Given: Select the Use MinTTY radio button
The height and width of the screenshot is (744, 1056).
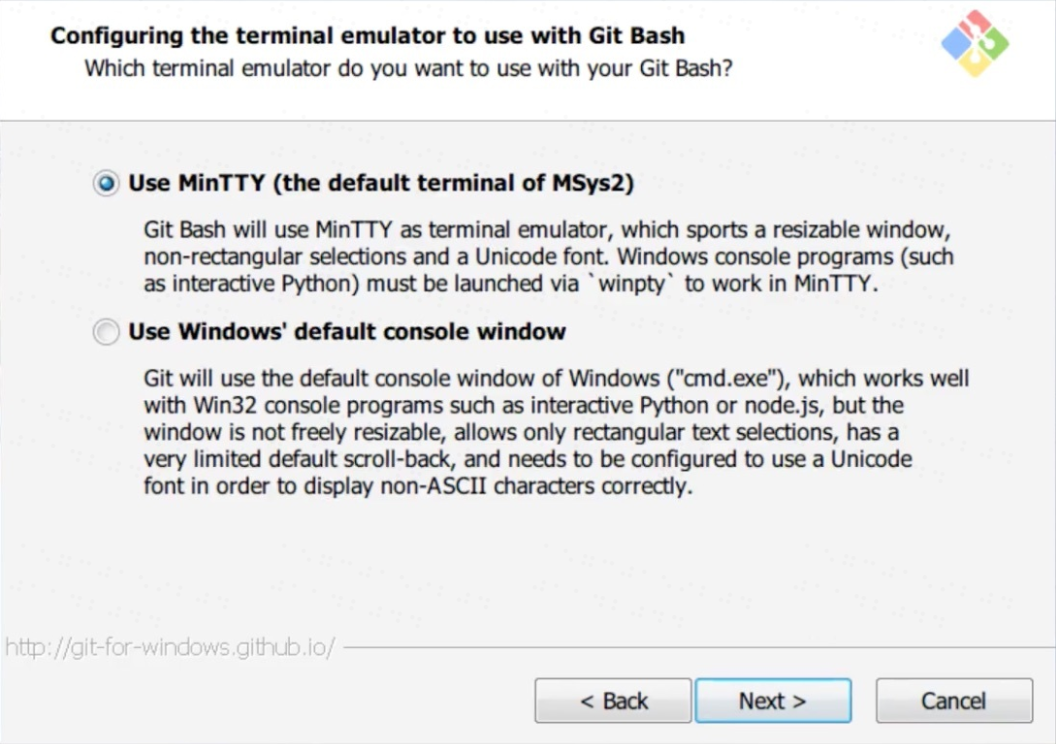Looking at the screenshot, I should (x=106, y=184).
